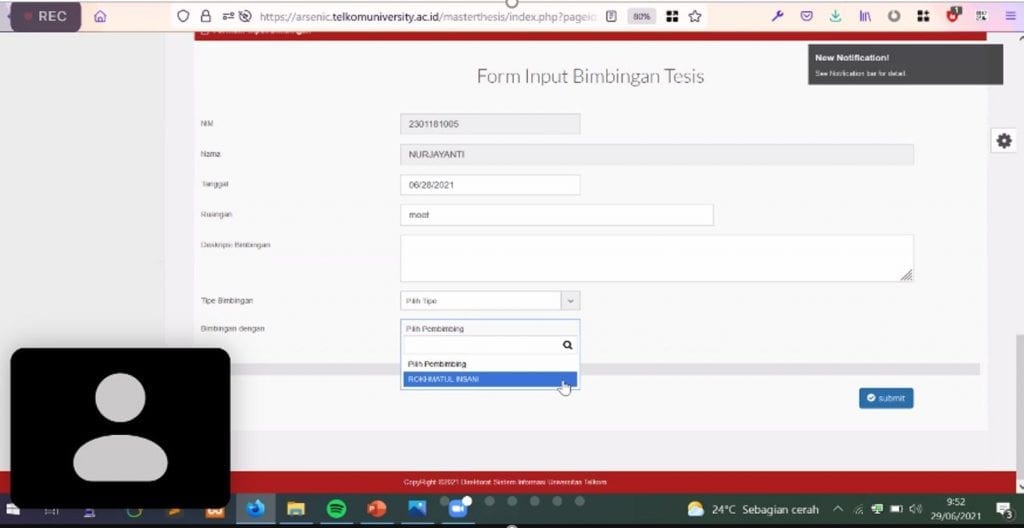1024x528 pixels.
Task: Click the settings gear icon on right edge
Action: (x=1004, y=141)
